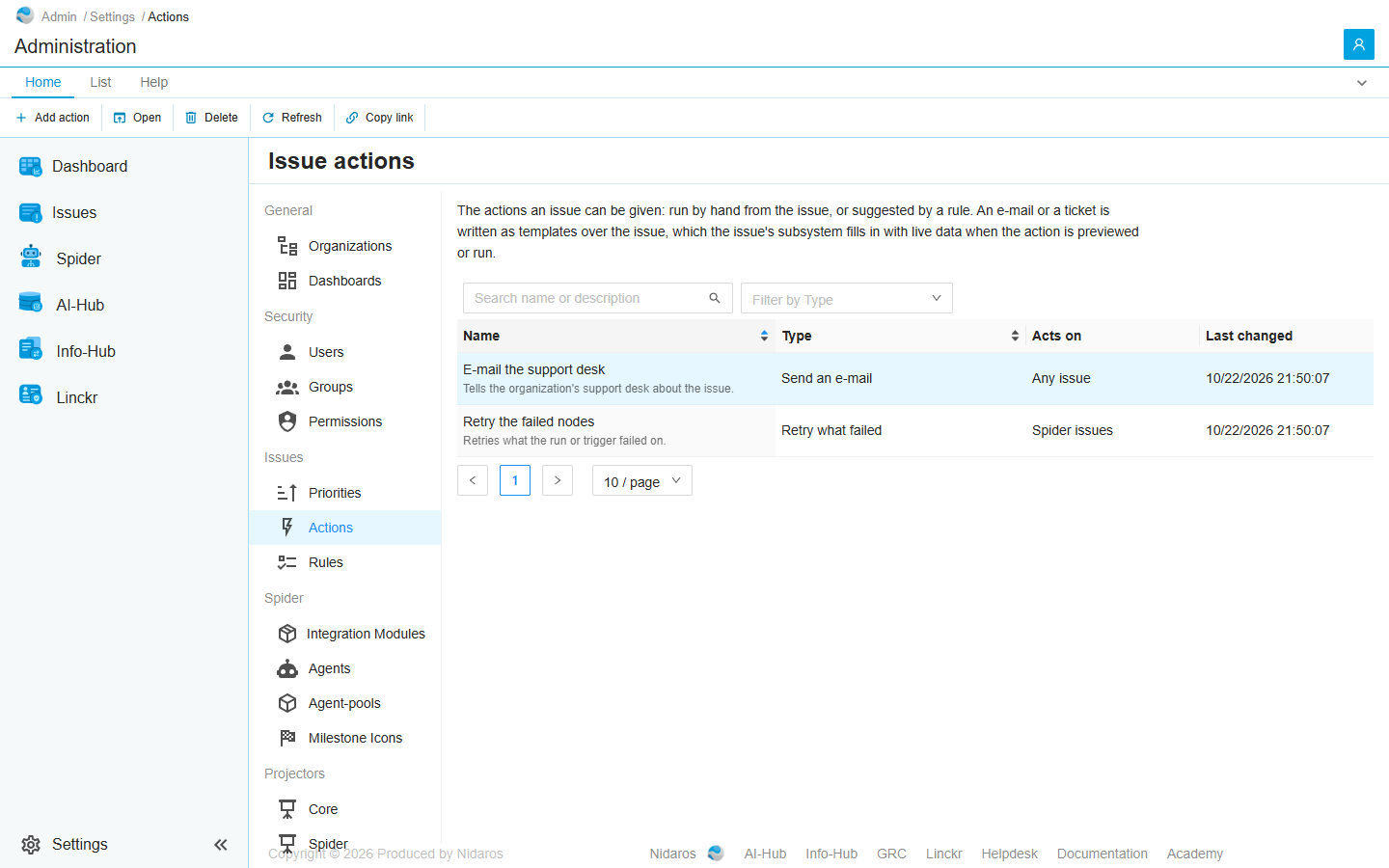The height and width of the screenshot is (868, 1389).
Task: Go to the next page arrow
Action: (x=558, y=480)
